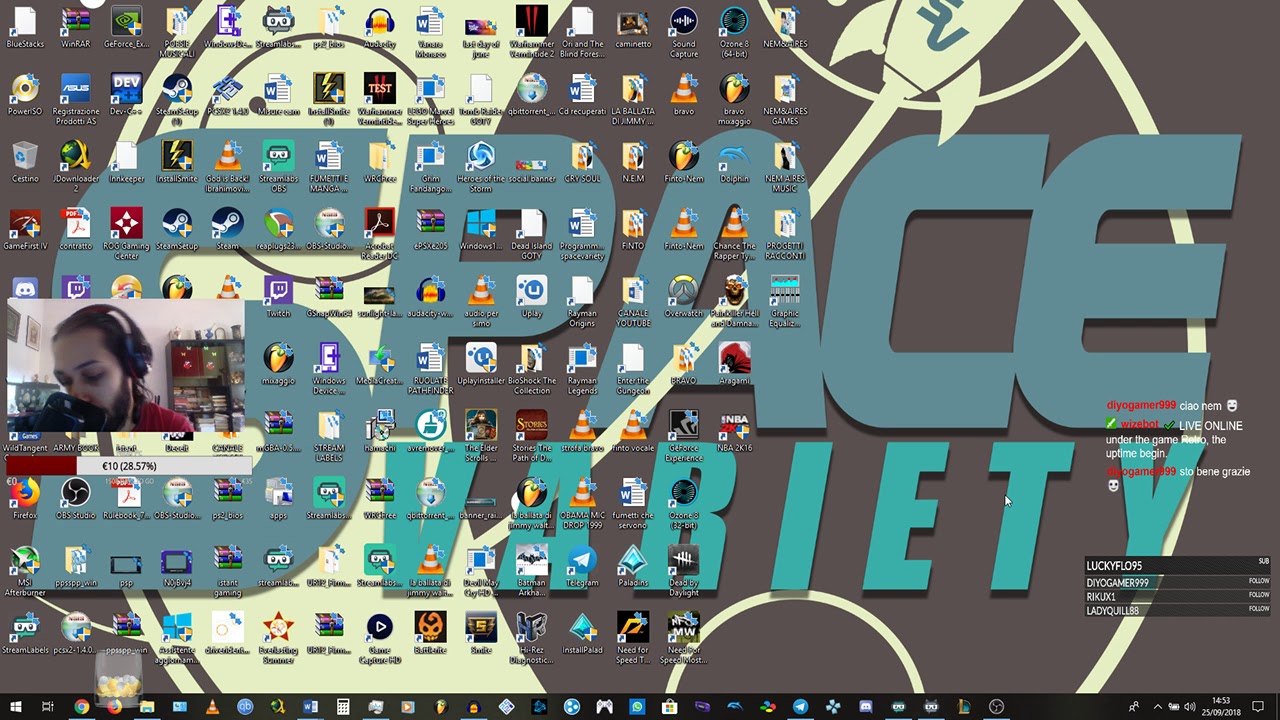Launch WinRAR from the desktop
This screenshot has width=1280, height=720.
pyautogui.click(x=76, y=27)
